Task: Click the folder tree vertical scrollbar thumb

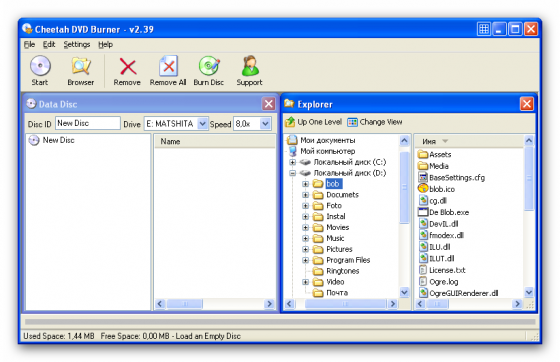Action: 404,187
